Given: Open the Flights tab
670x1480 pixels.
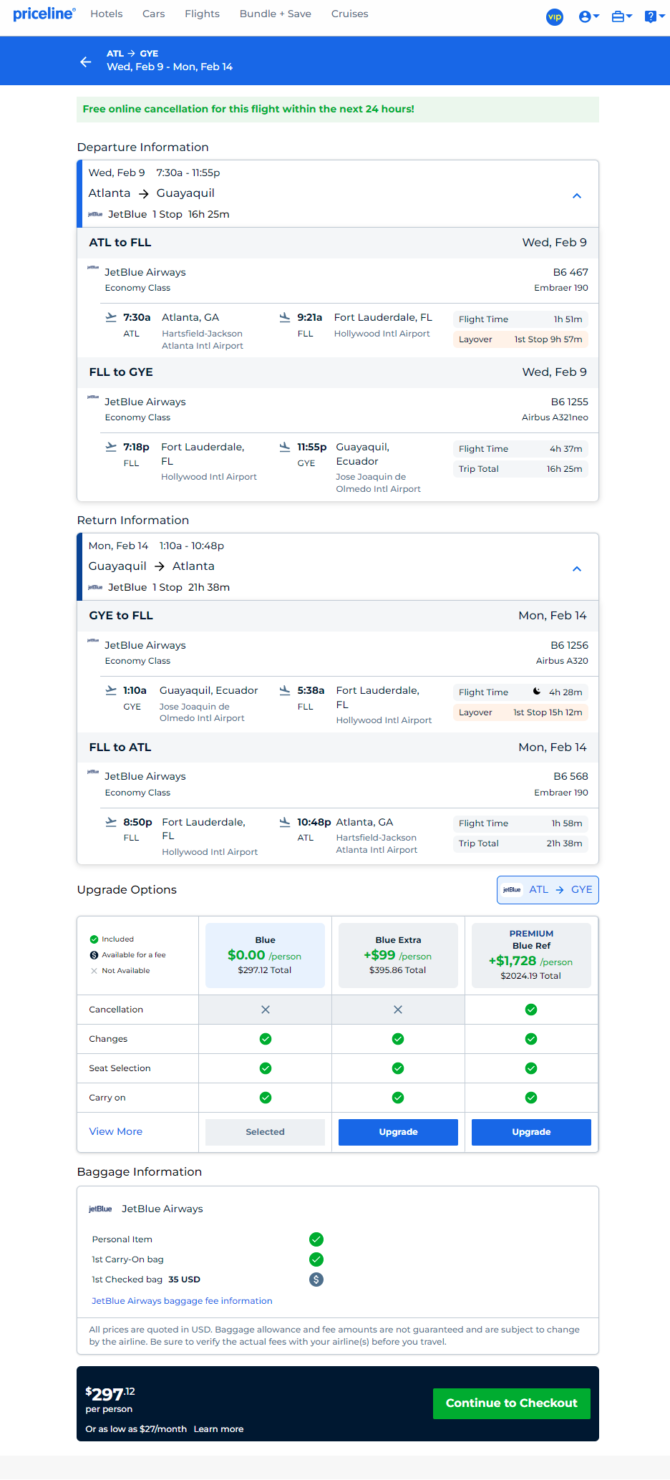Looking at the screenshot, I should click(x=202, y=14).
